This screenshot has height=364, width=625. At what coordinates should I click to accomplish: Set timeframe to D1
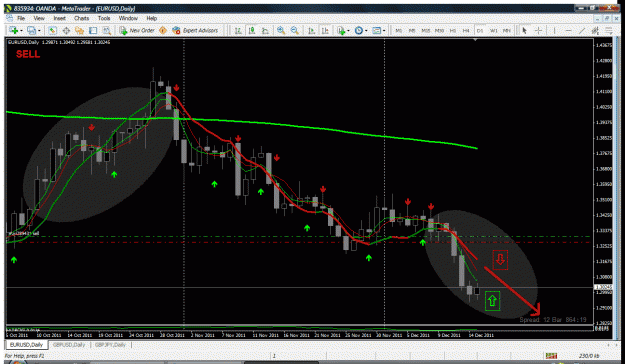pyautogui.click(x=480, y=31)
